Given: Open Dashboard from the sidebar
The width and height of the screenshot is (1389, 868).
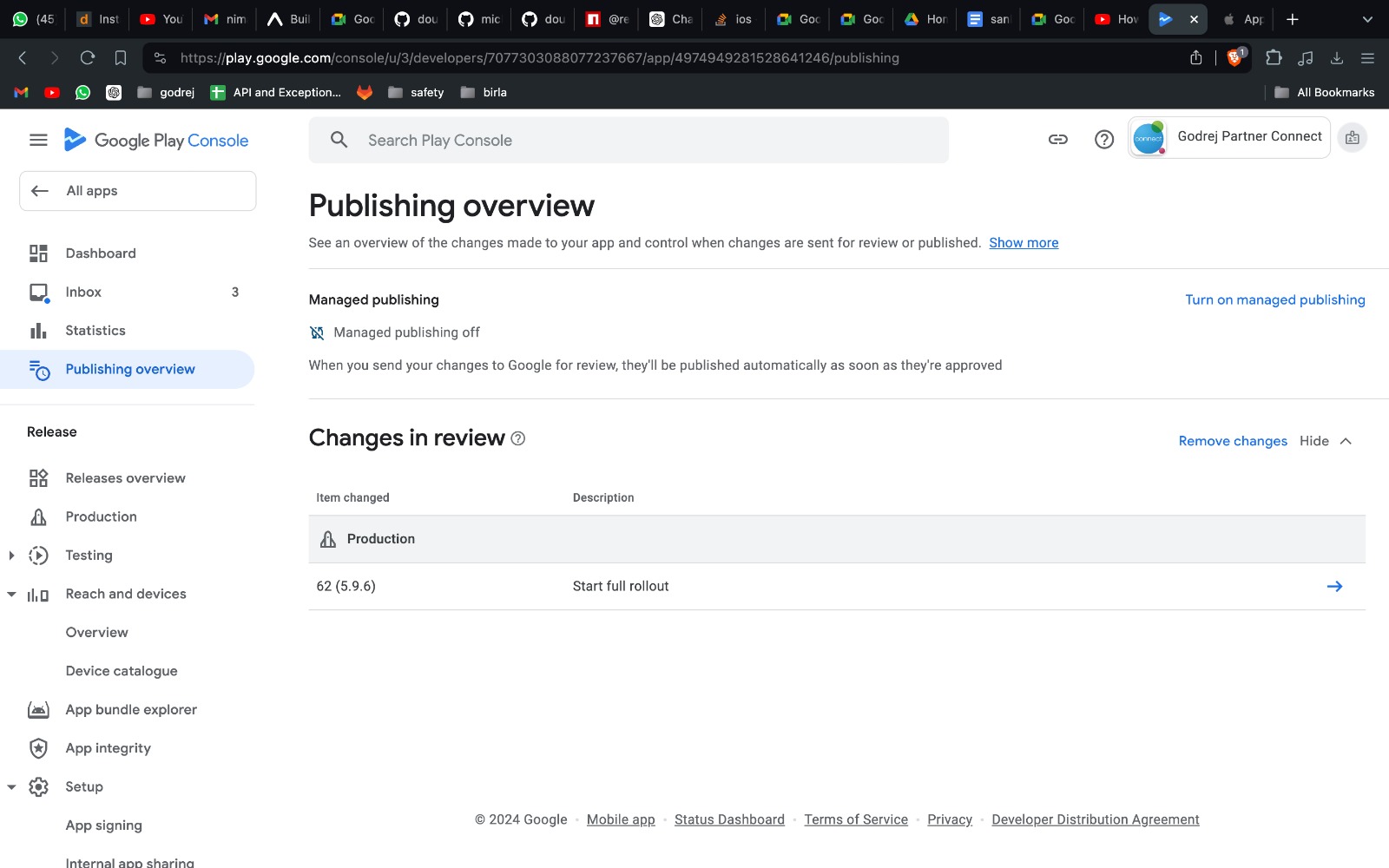Looking at the screenshot, I should pyautogui.click(x=101, y=253).
